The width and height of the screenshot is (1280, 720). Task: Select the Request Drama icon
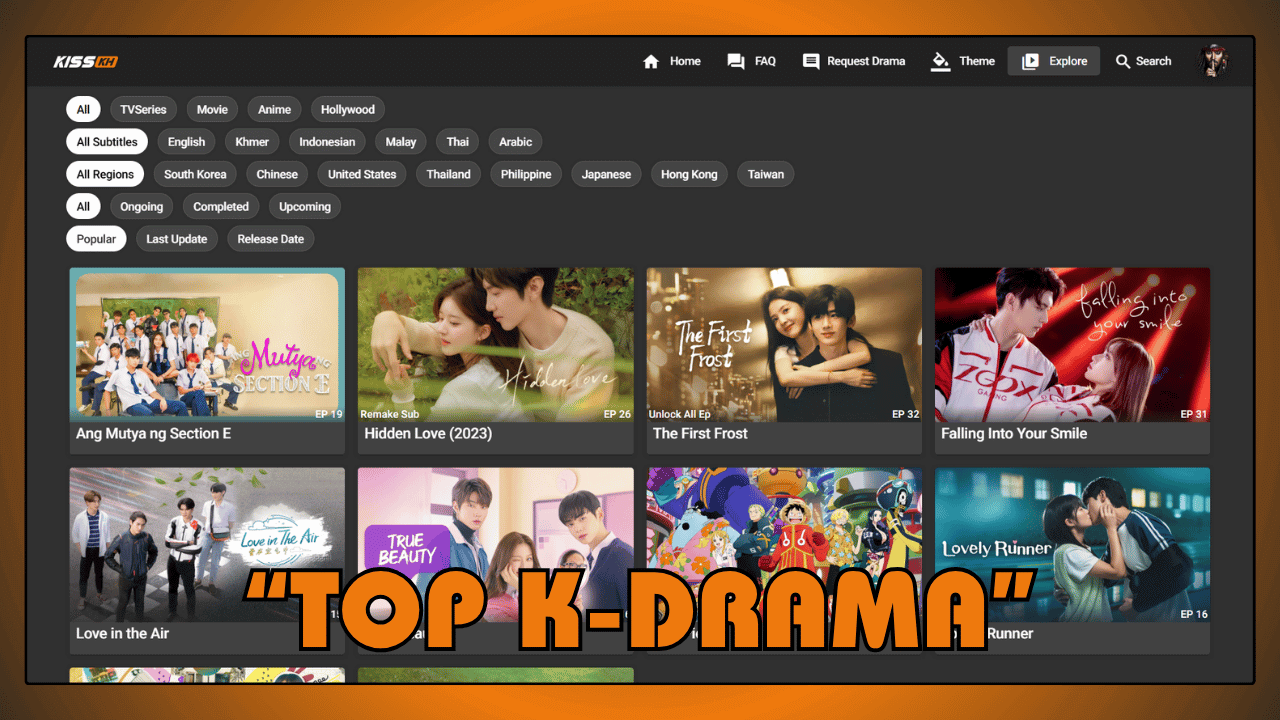pyautogui.click(x=810, y=61)
